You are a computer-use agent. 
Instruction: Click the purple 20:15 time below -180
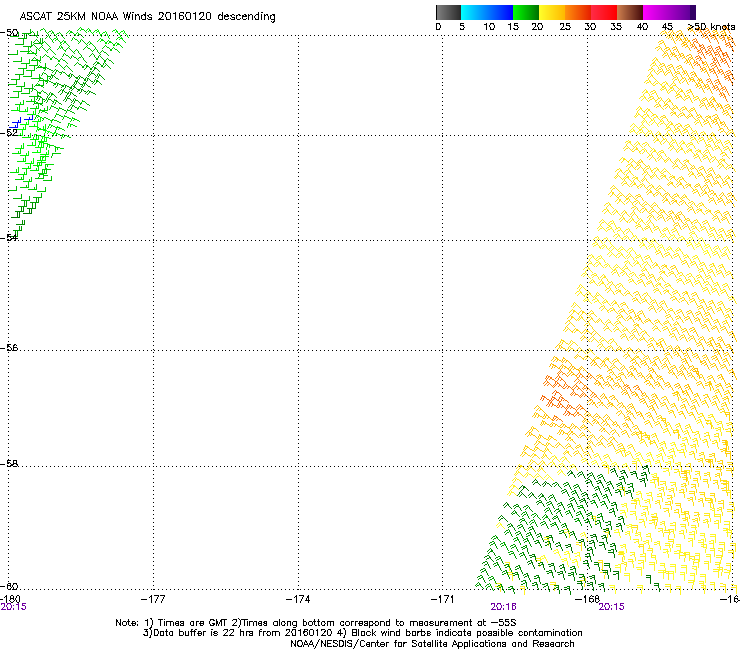pyautogui.click(x=13, y=607)
